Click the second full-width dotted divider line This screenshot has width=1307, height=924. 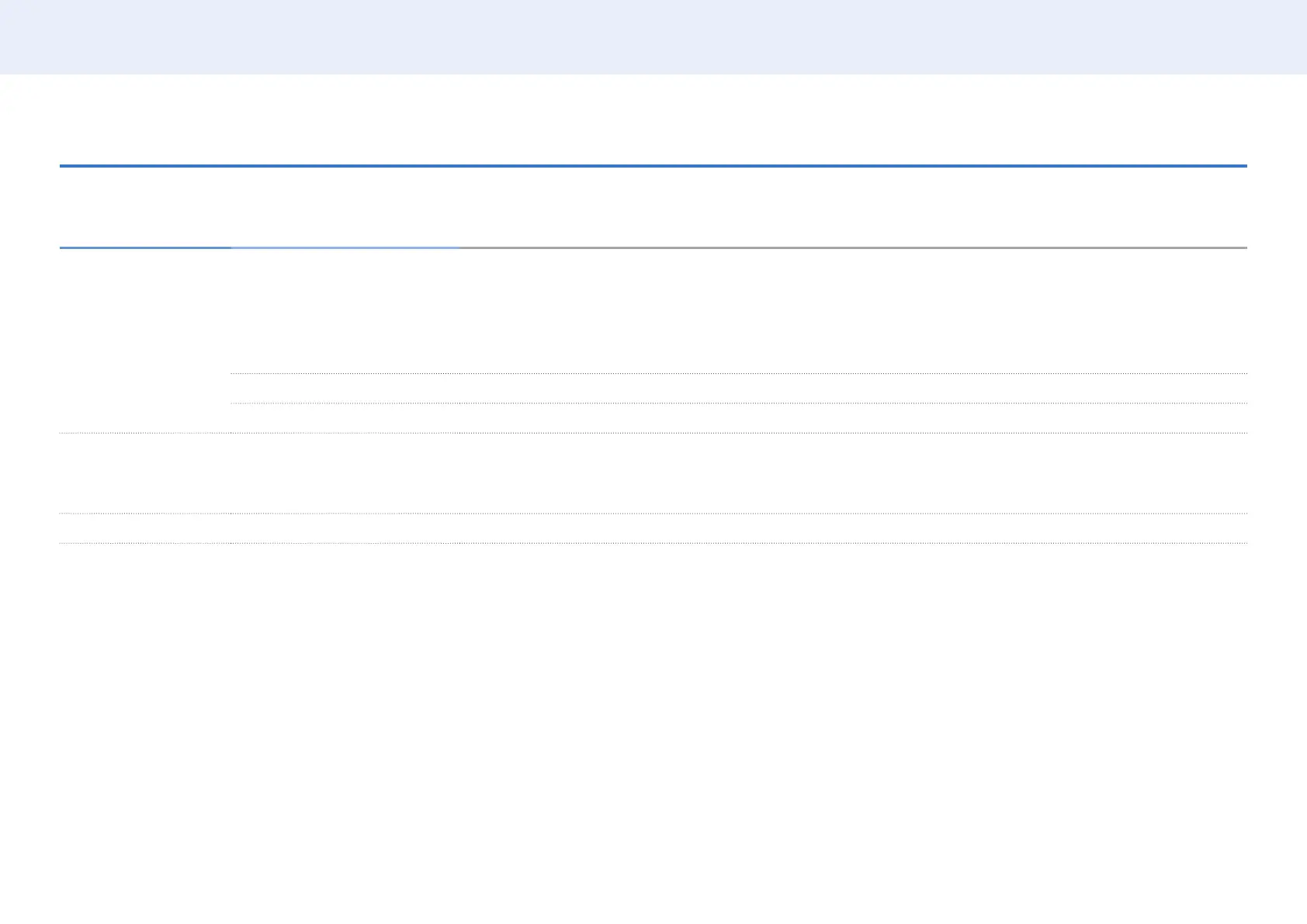pyautogui.click(x=653, y=514)
